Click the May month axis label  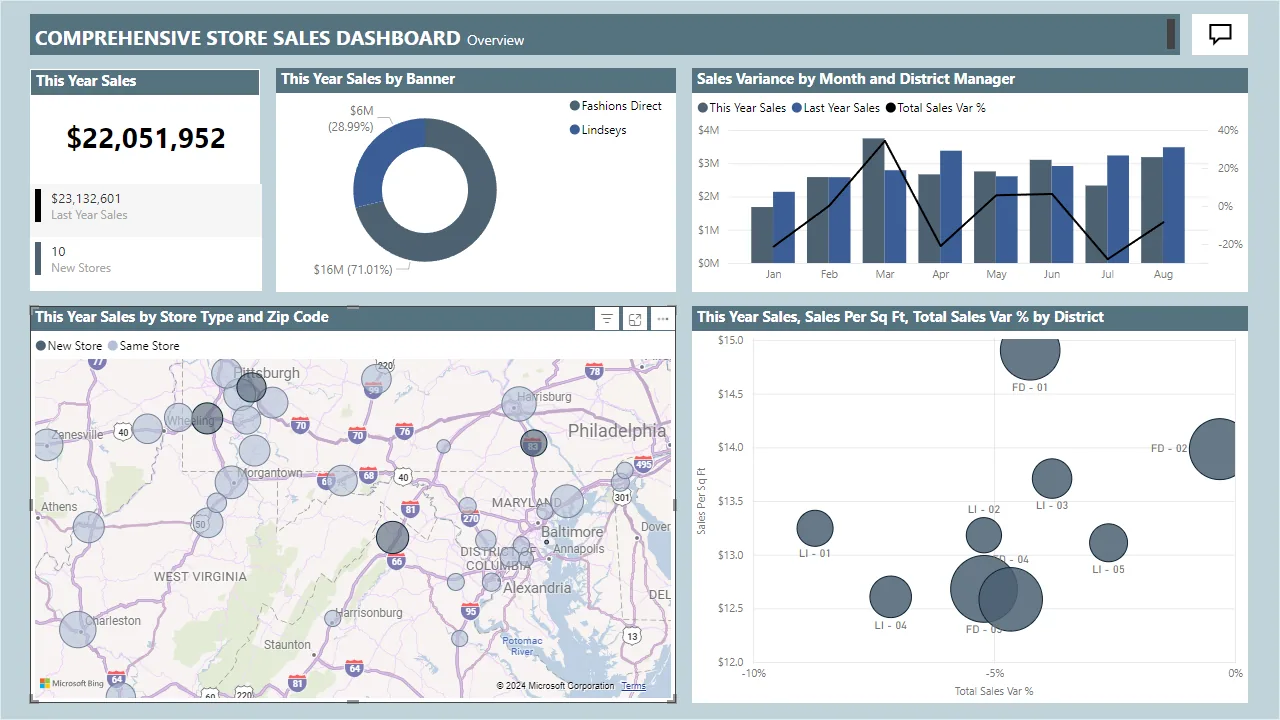(x=996, y=274)
